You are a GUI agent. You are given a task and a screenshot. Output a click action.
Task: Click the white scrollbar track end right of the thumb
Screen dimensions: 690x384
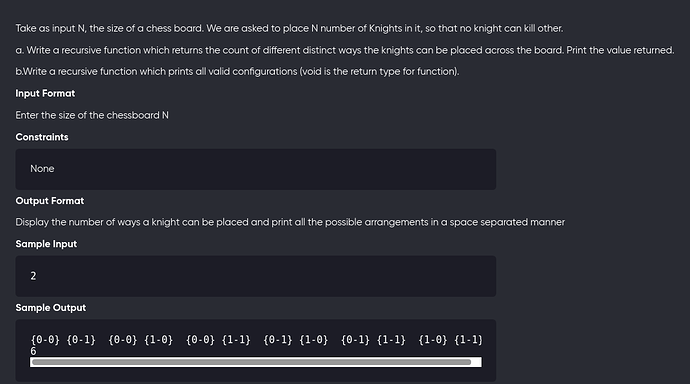477,362
